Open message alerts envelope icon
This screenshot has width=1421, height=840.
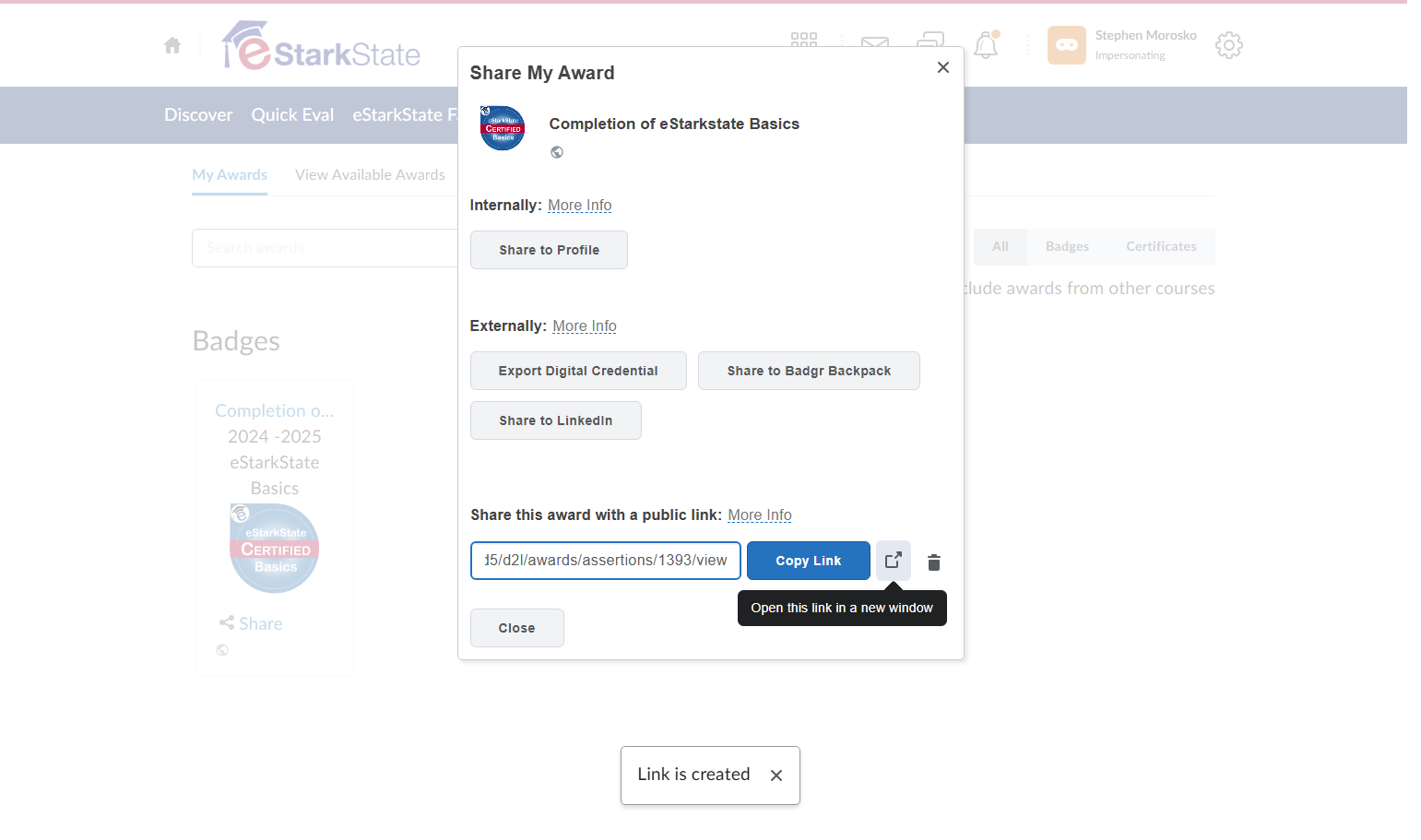[x=874, y=41]
